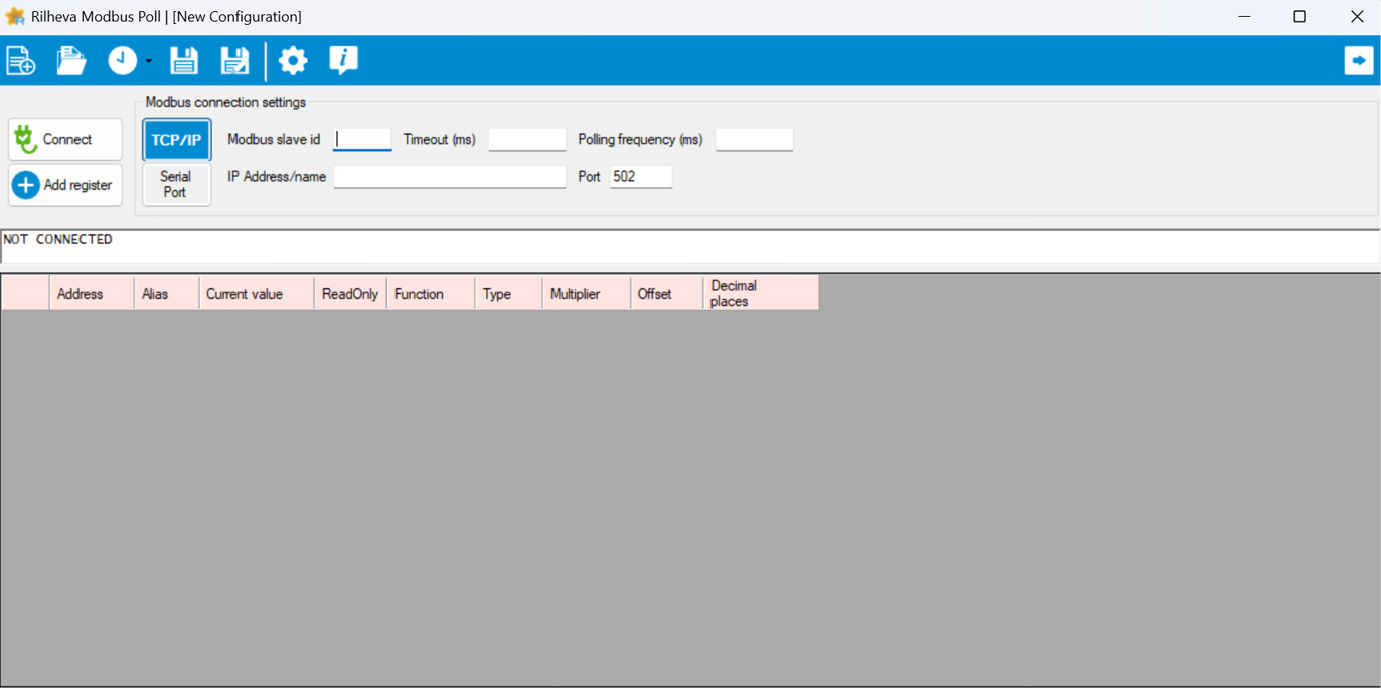Viewport: 1381px width, 688px height.
Task: Minimize the Modbus Poll window
Action: coord(1244,16)
